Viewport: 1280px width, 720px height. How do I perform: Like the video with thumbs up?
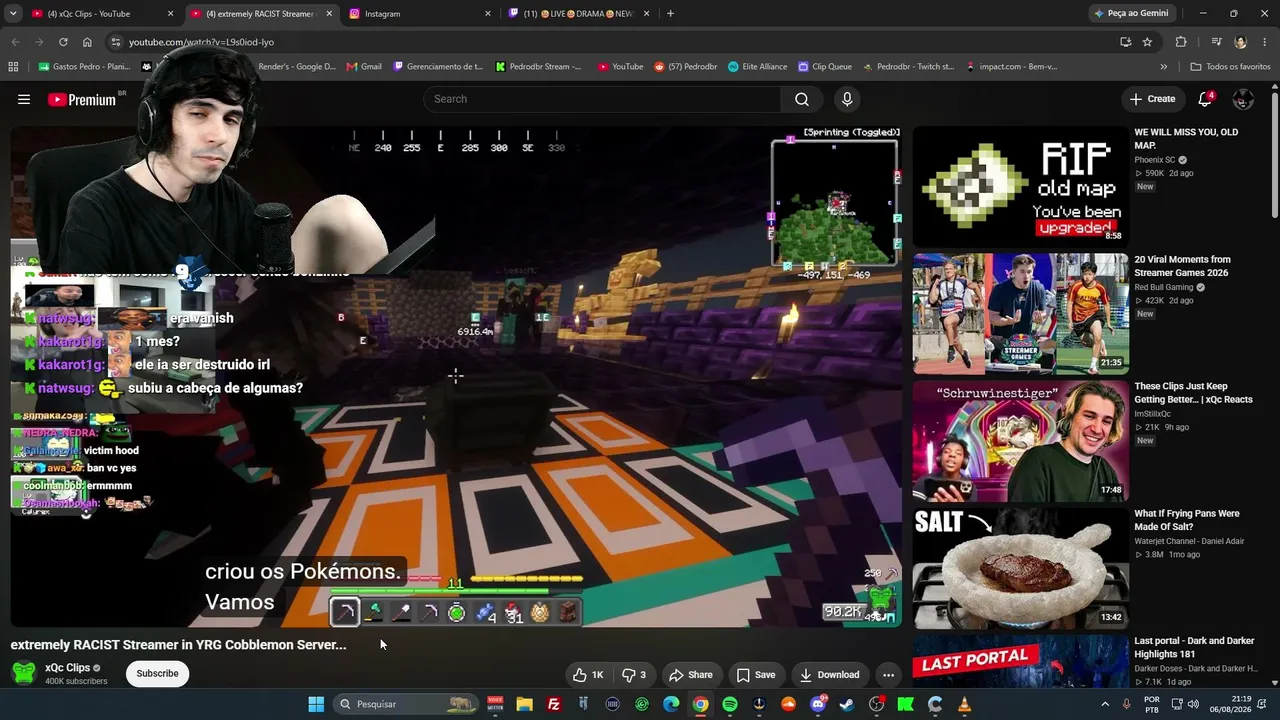(587, 675)
